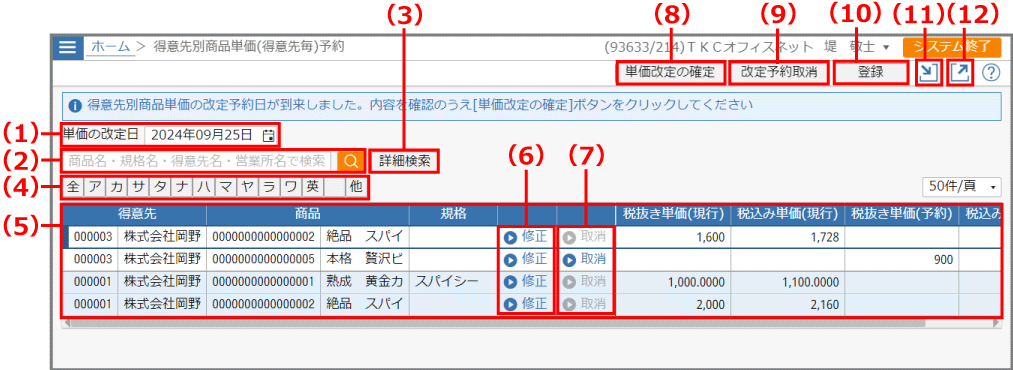Select the 1,728 tax-included price cell
Image resolution: width=1013 pixels, height=370 pixels.
coord(788,237)
